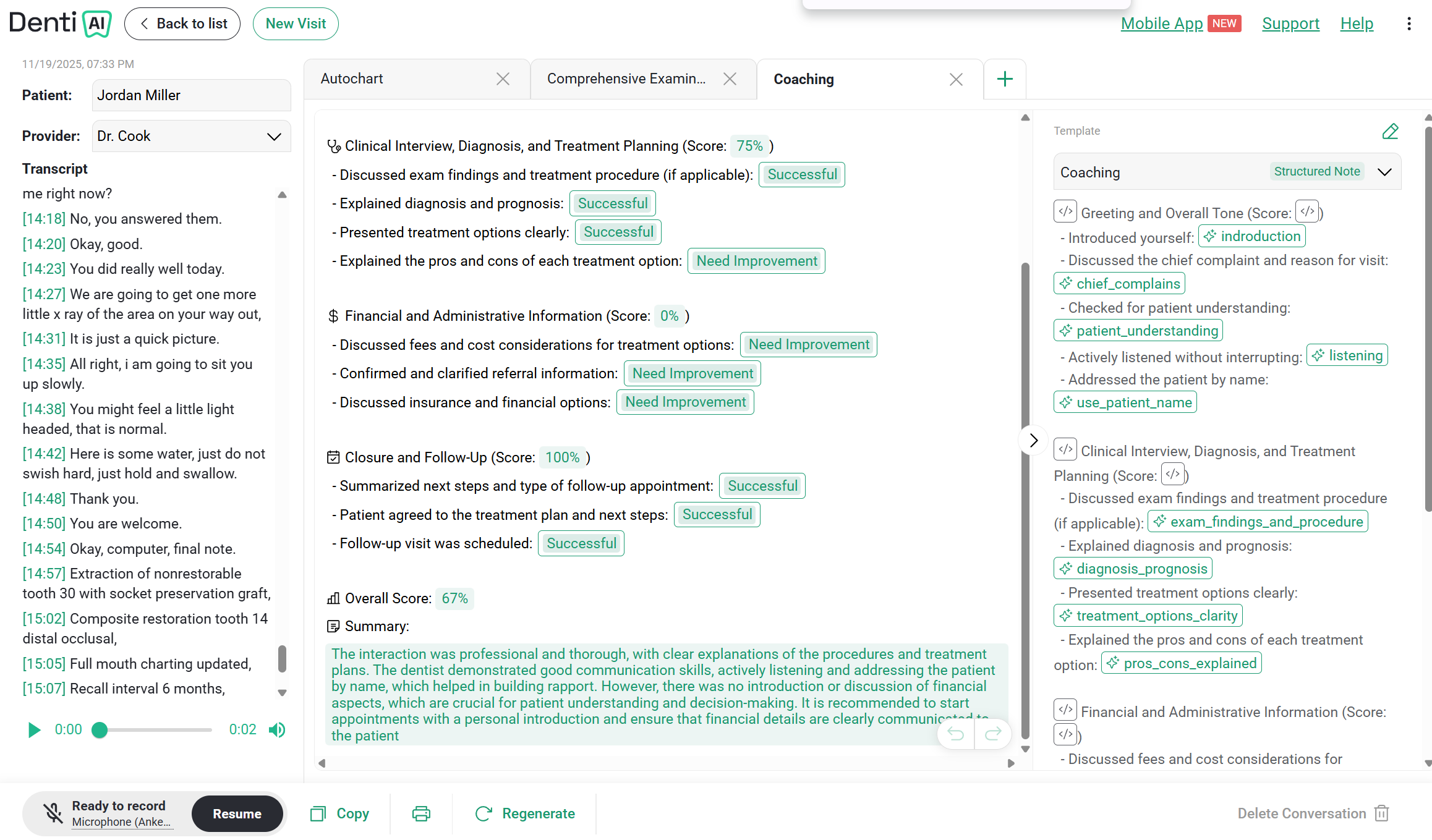The height and width of the screenshot is (840, 1432).
Task: Open the Mobile App link
Action: 1161,23
